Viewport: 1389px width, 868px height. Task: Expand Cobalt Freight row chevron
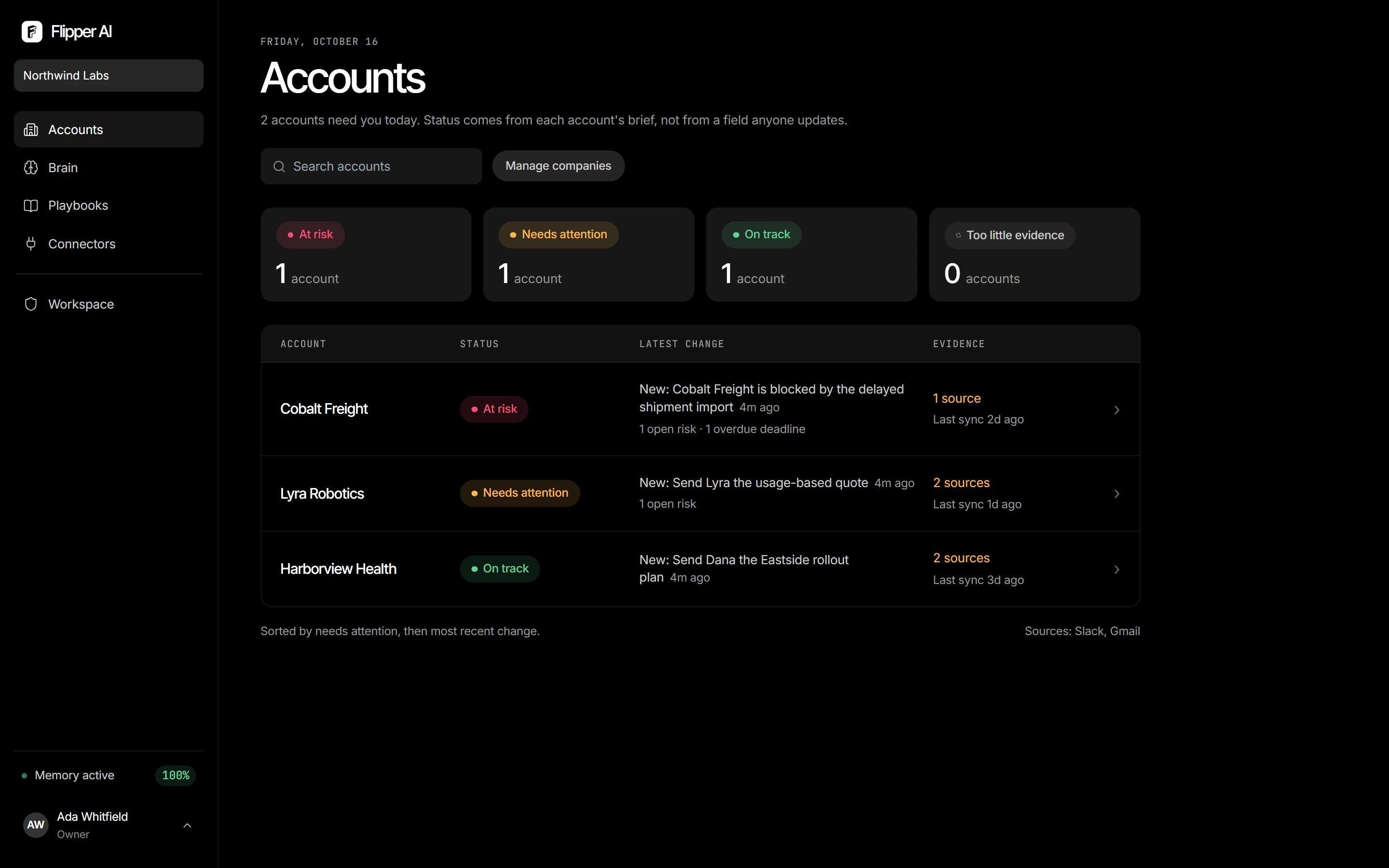(x=1117, y=409)
